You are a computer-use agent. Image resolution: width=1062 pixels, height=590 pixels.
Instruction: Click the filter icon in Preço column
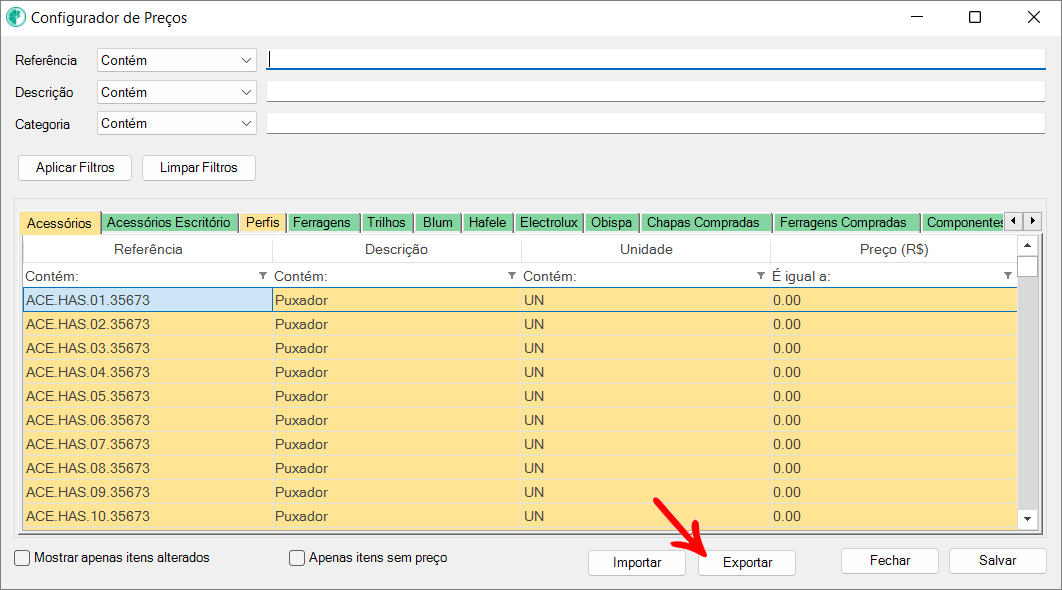tap(1008, 276)
